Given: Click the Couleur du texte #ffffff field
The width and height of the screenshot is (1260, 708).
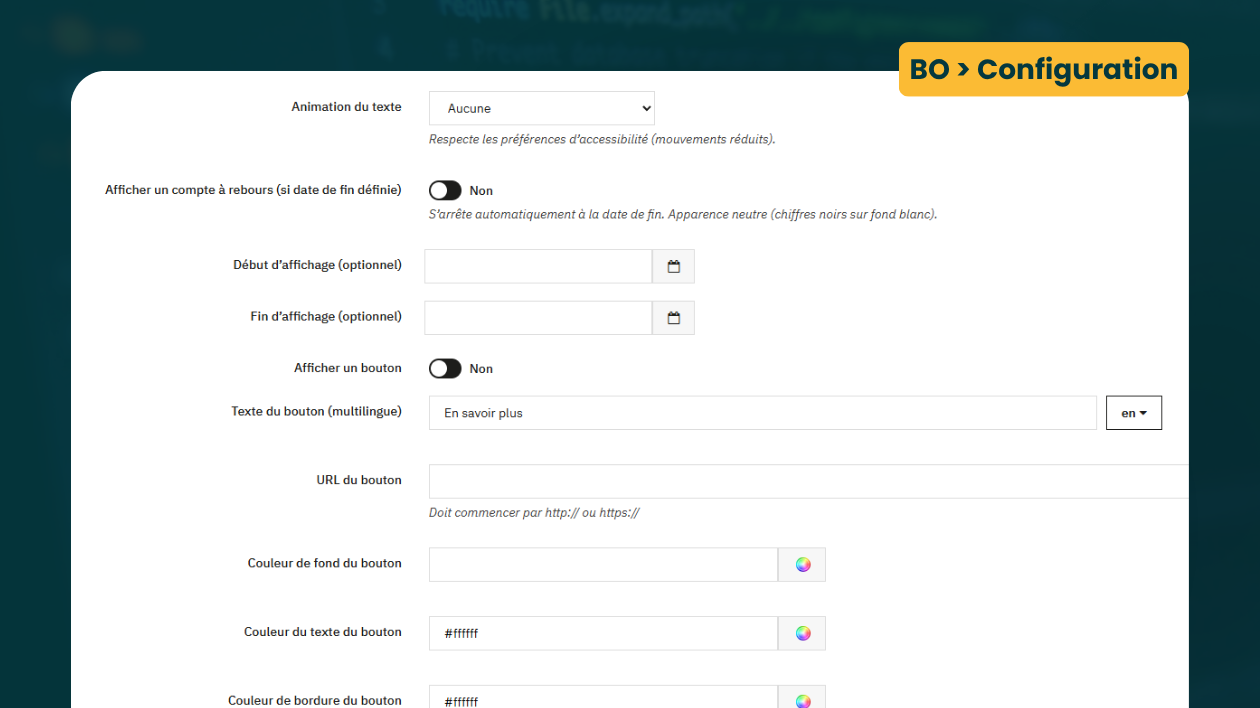Looking at the screenshot, I should click(x=603, y=633).
